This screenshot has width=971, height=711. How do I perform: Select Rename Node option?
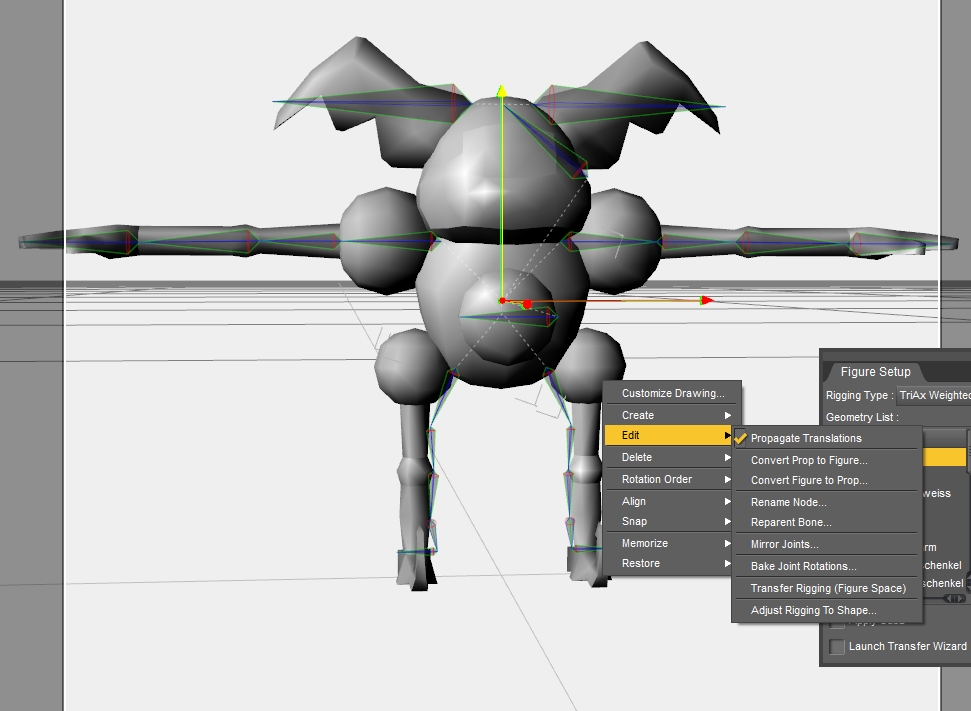coord(827,502)
